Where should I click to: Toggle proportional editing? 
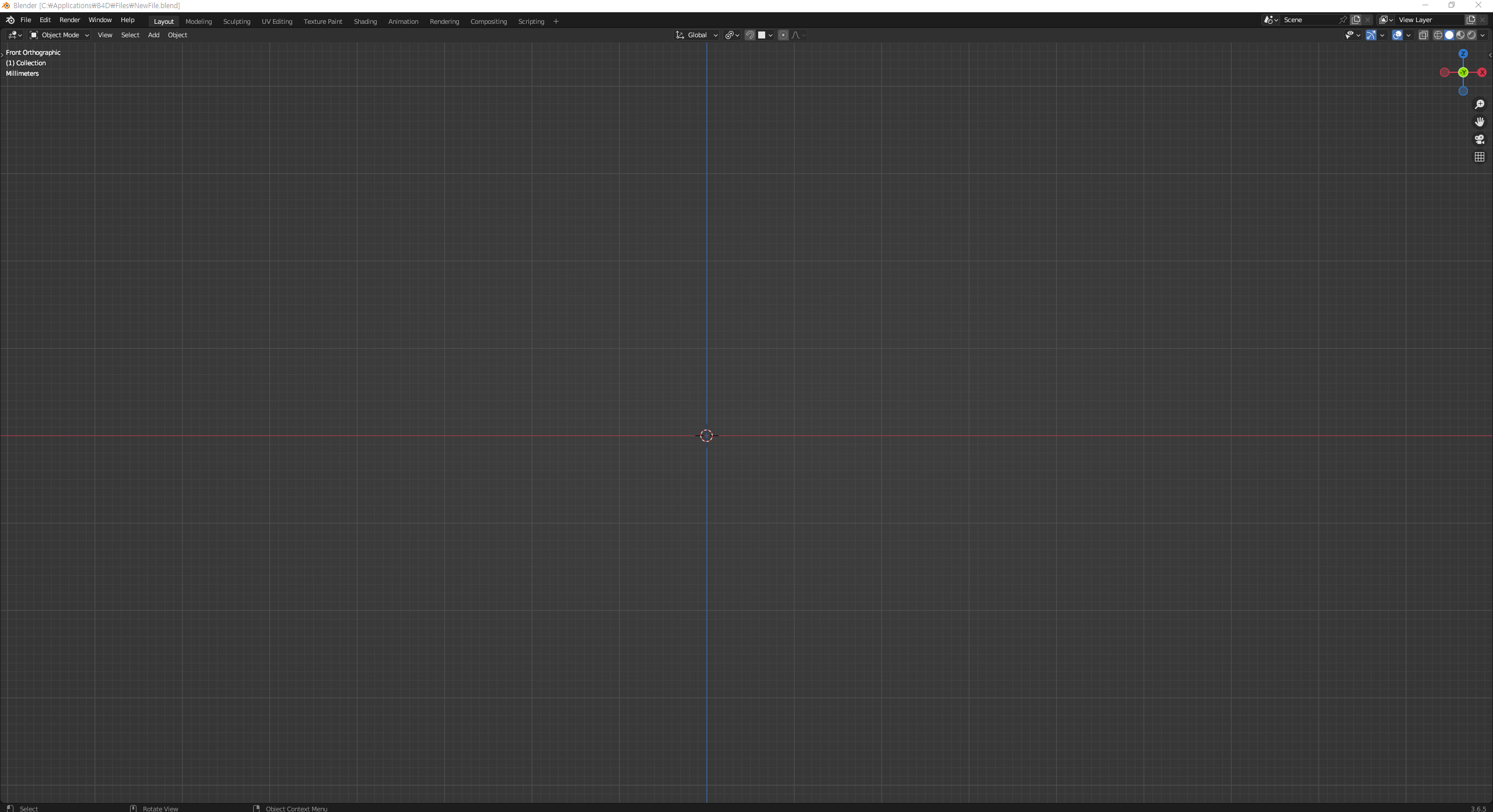pos(783,35)
